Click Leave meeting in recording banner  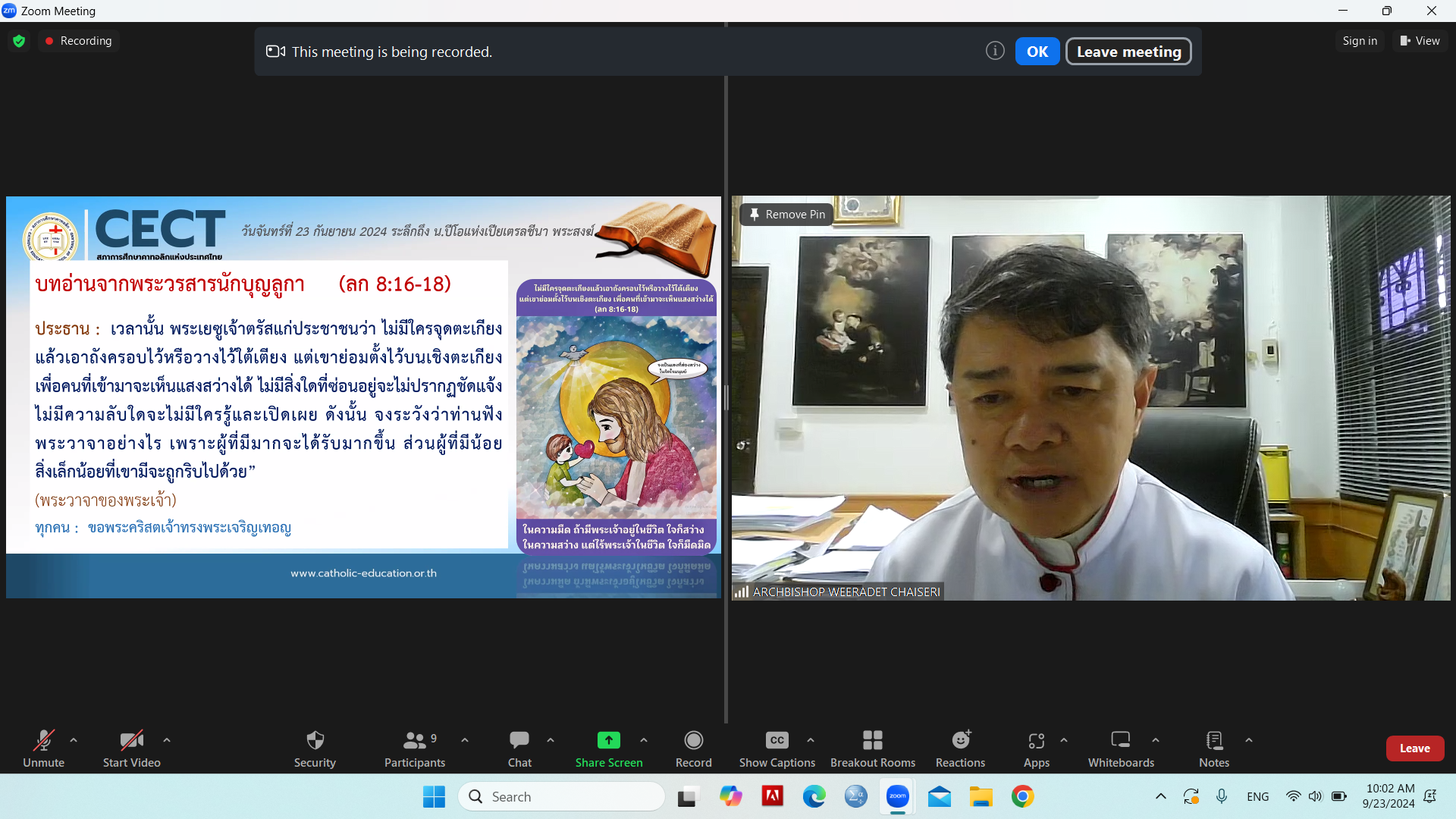[1128, 52]
